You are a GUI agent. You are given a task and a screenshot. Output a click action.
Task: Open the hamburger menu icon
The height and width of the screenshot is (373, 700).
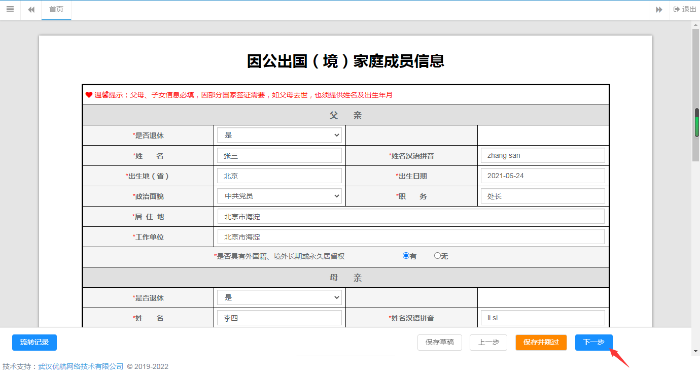click(x=10, y=9)
